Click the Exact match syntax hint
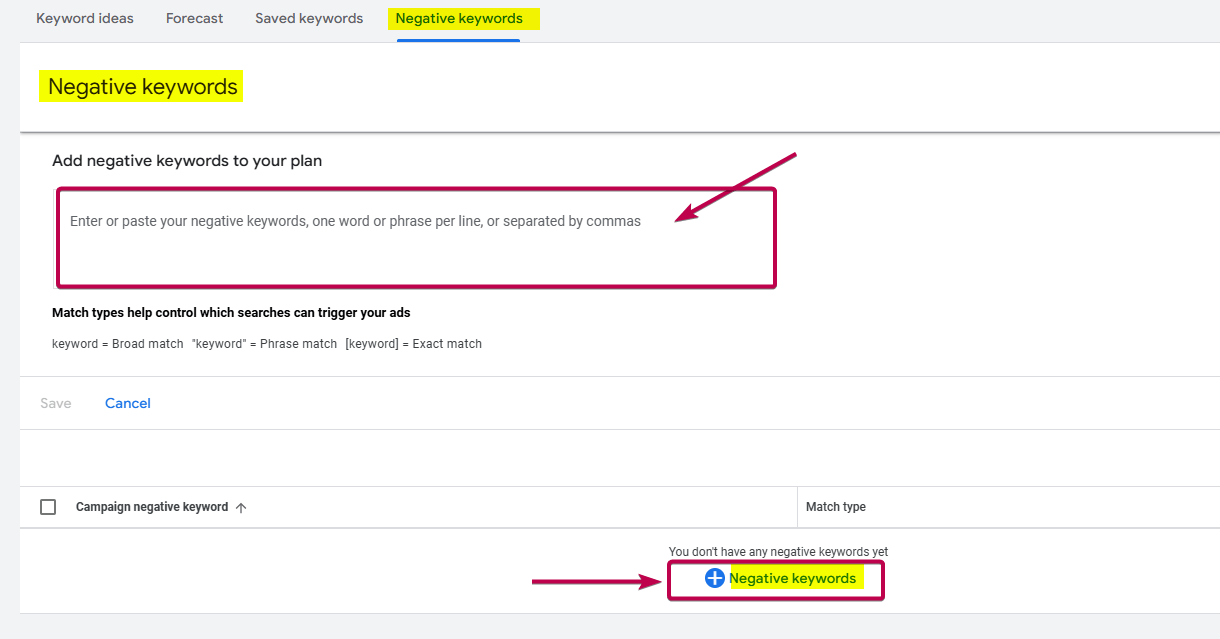The image size is (1220, 639). [x=413, y=344]
